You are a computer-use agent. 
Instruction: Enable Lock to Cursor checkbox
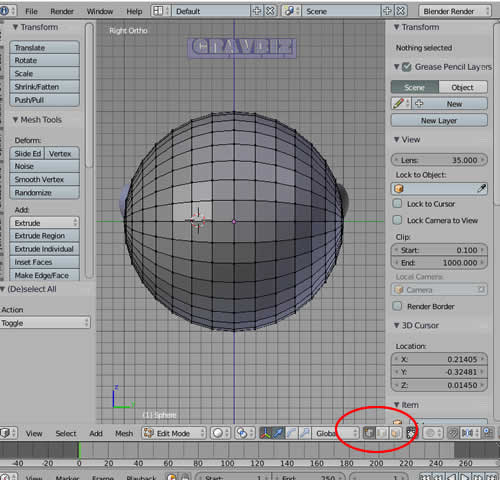pos(397,203)
